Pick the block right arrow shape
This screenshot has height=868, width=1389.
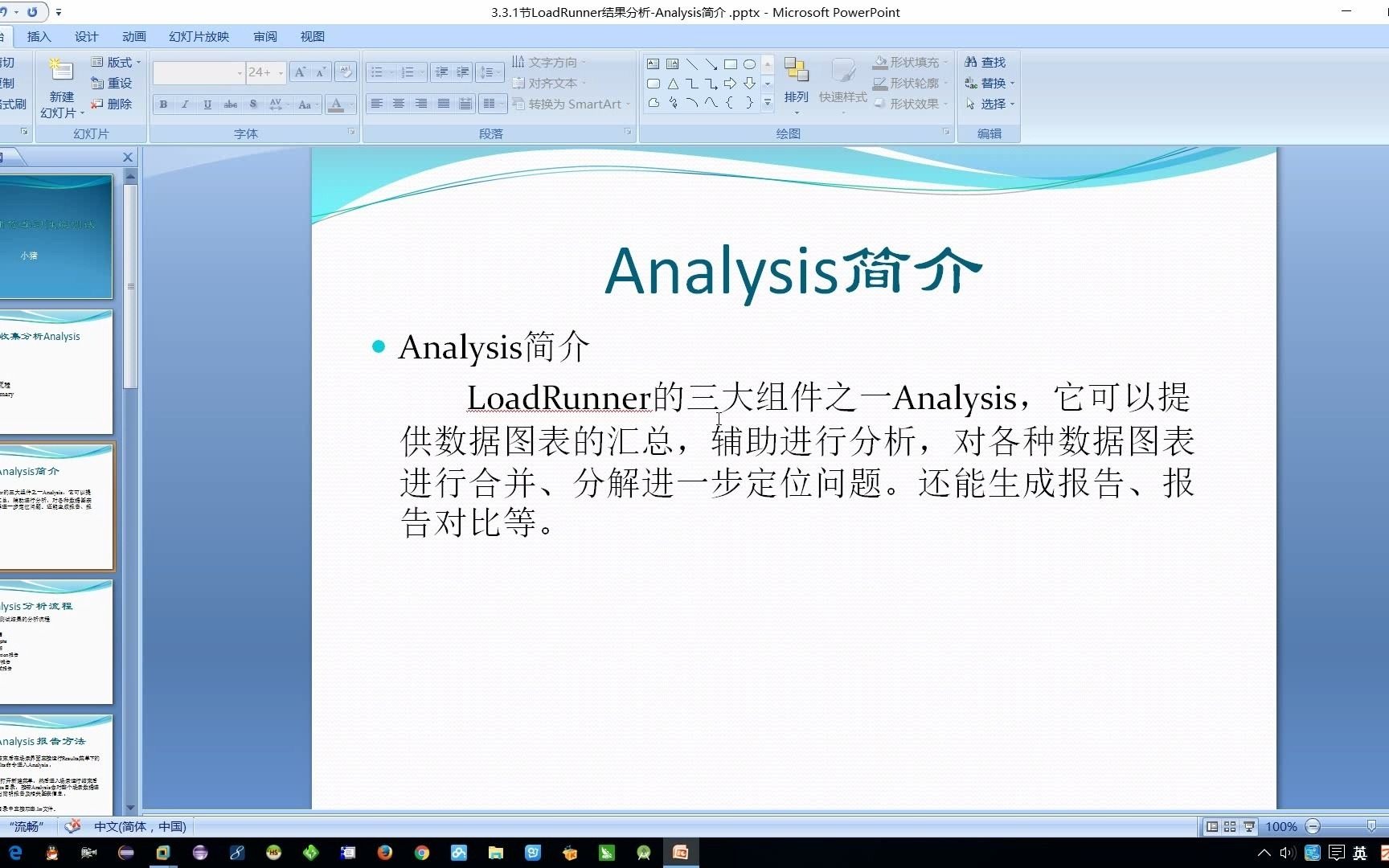[x=730, y=84]
